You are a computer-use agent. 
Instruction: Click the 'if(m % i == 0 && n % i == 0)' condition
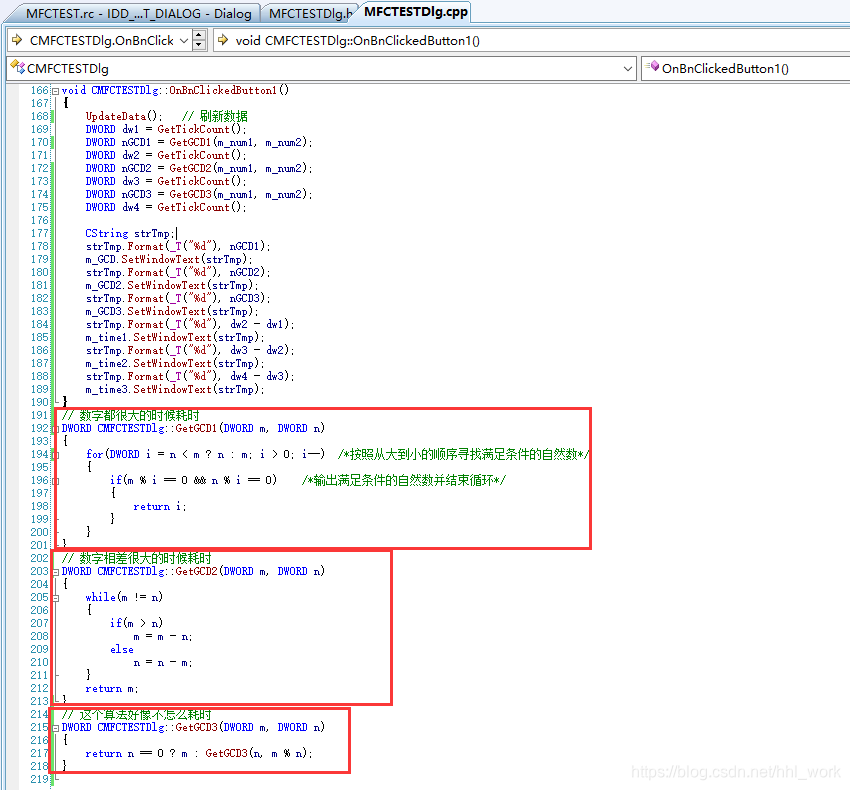[x=193, y=480]
